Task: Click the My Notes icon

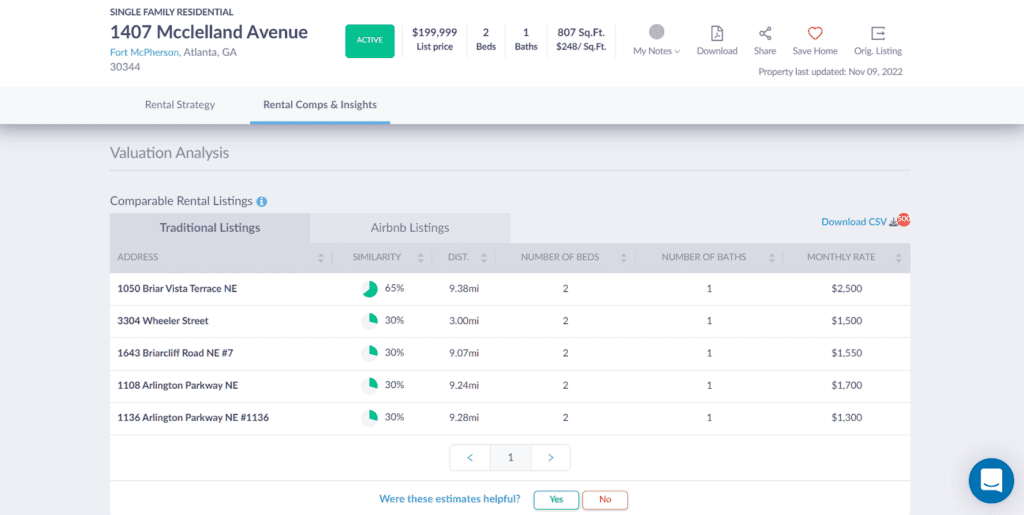Action: (656, 33)
